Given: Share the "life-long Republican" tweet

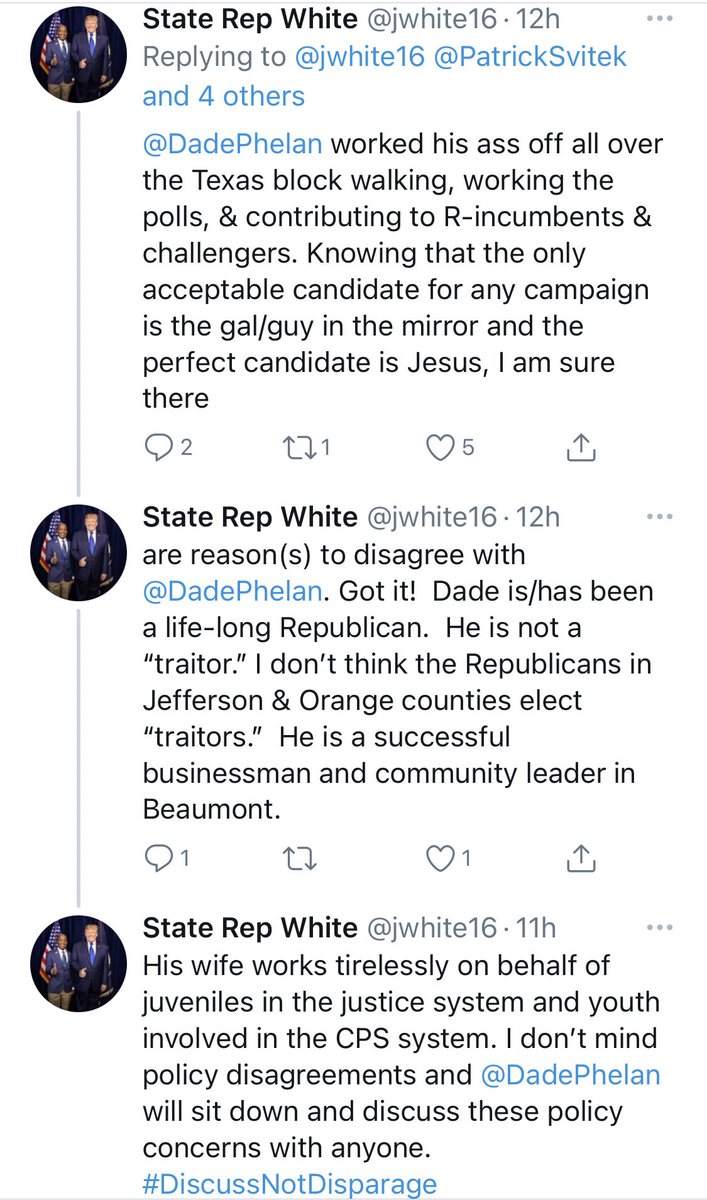Looking at the screenshot, I should (581, 857).
